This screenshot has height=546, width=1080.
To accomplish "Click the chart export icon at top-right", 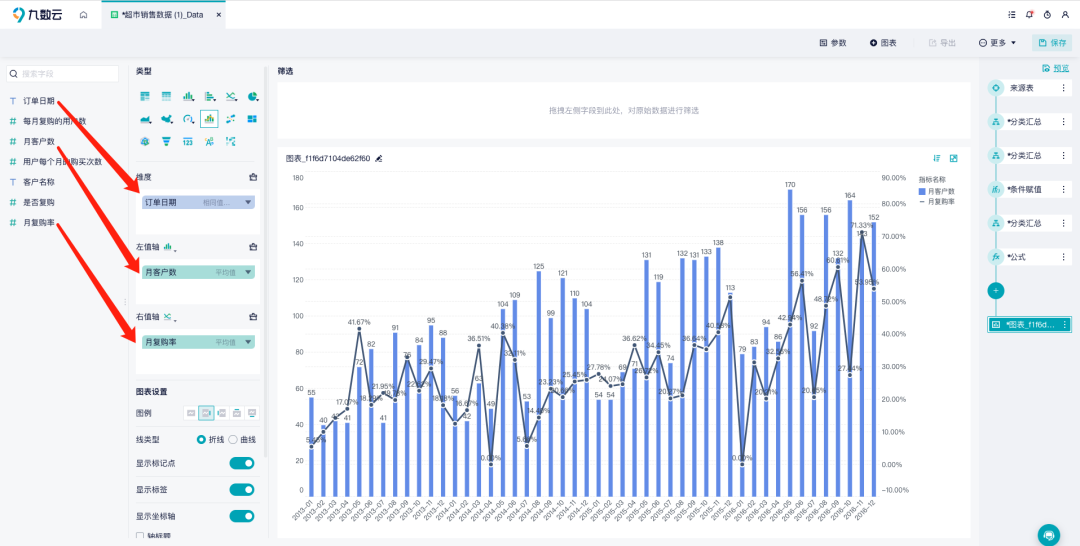I will point(954,158).
